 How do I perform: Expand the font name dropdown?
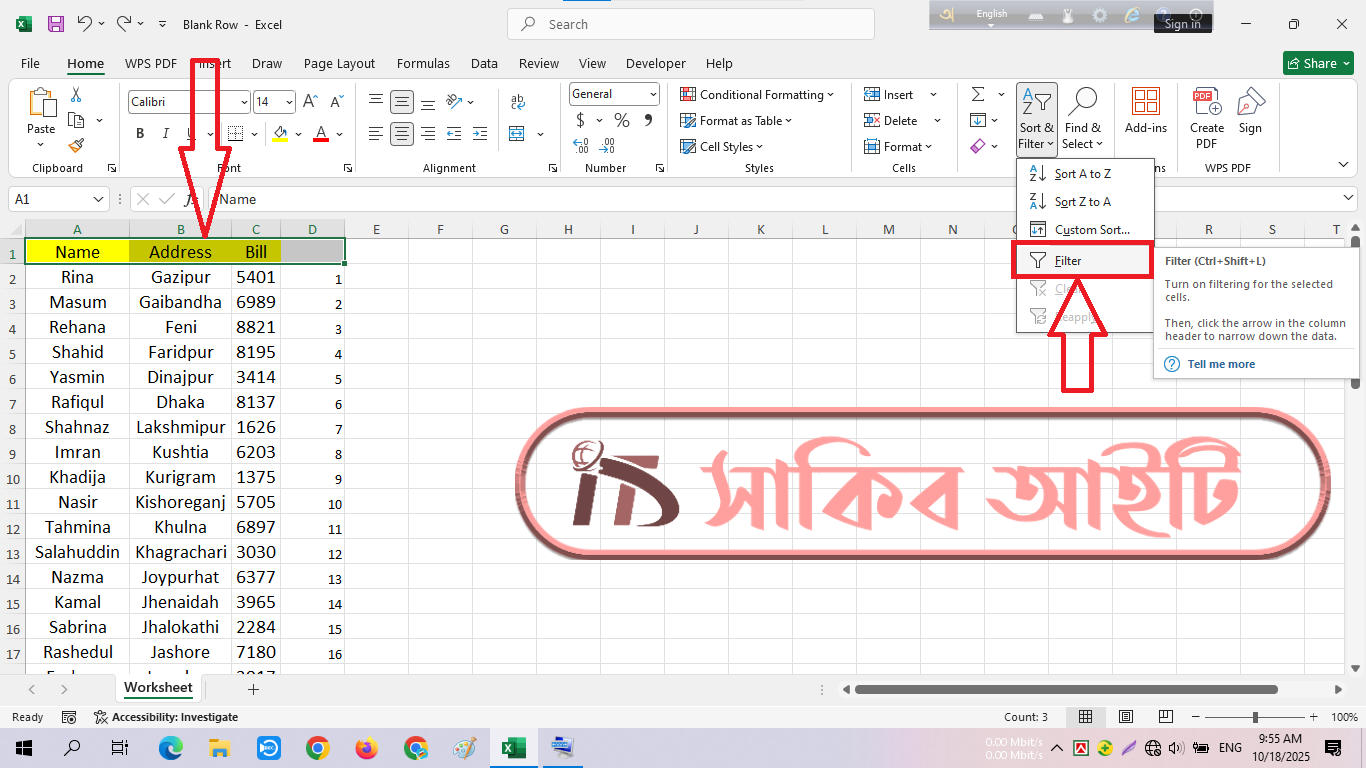click(244, 102)
